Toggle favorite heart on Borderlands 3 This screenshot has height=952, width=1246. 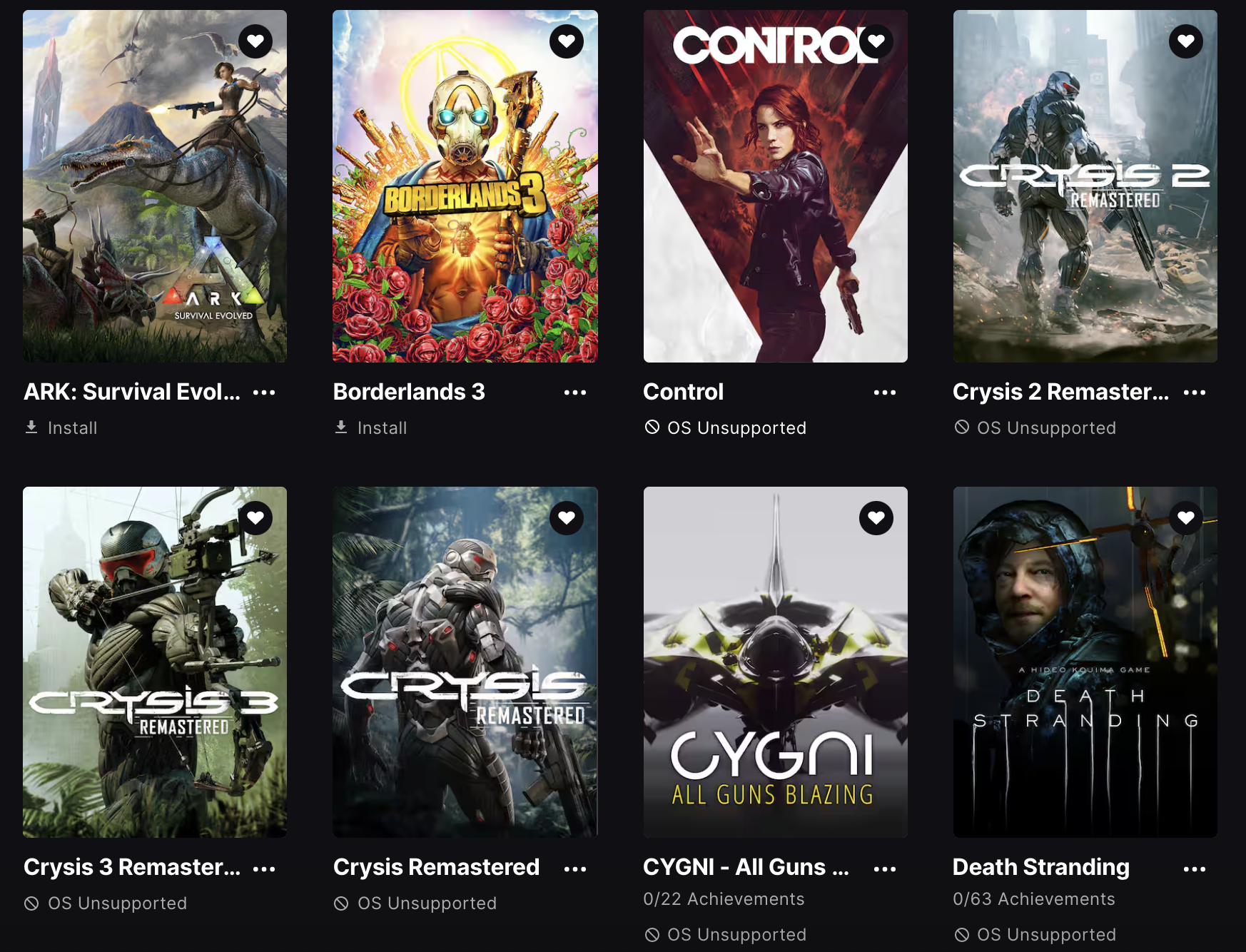[567, 41]
